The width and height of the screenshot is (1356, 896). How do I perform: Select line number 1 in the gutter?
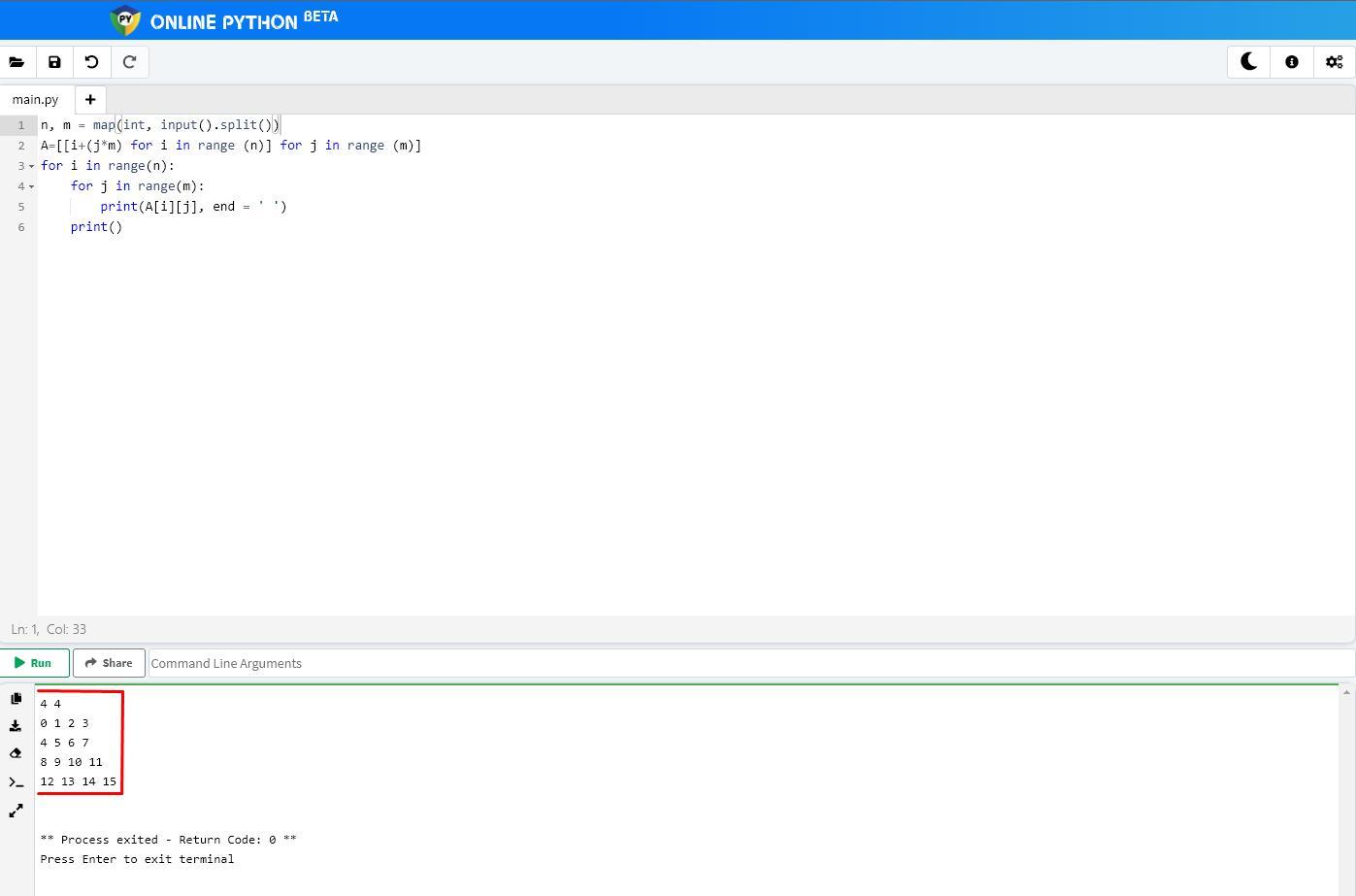[x=20, y=125]
